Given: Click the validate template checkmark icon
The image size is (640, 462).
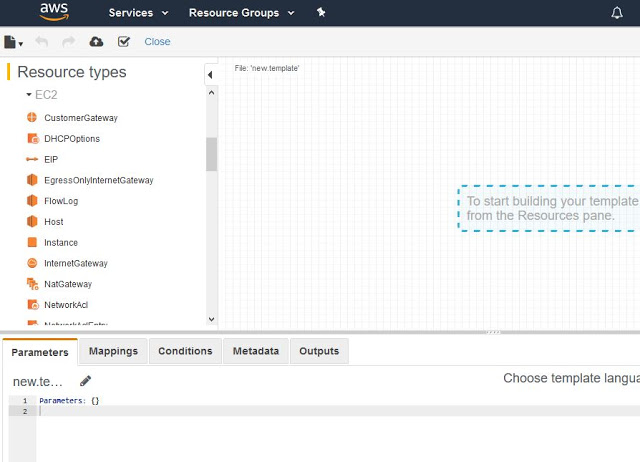Looking at the screenshot, I should pos(124,41).
